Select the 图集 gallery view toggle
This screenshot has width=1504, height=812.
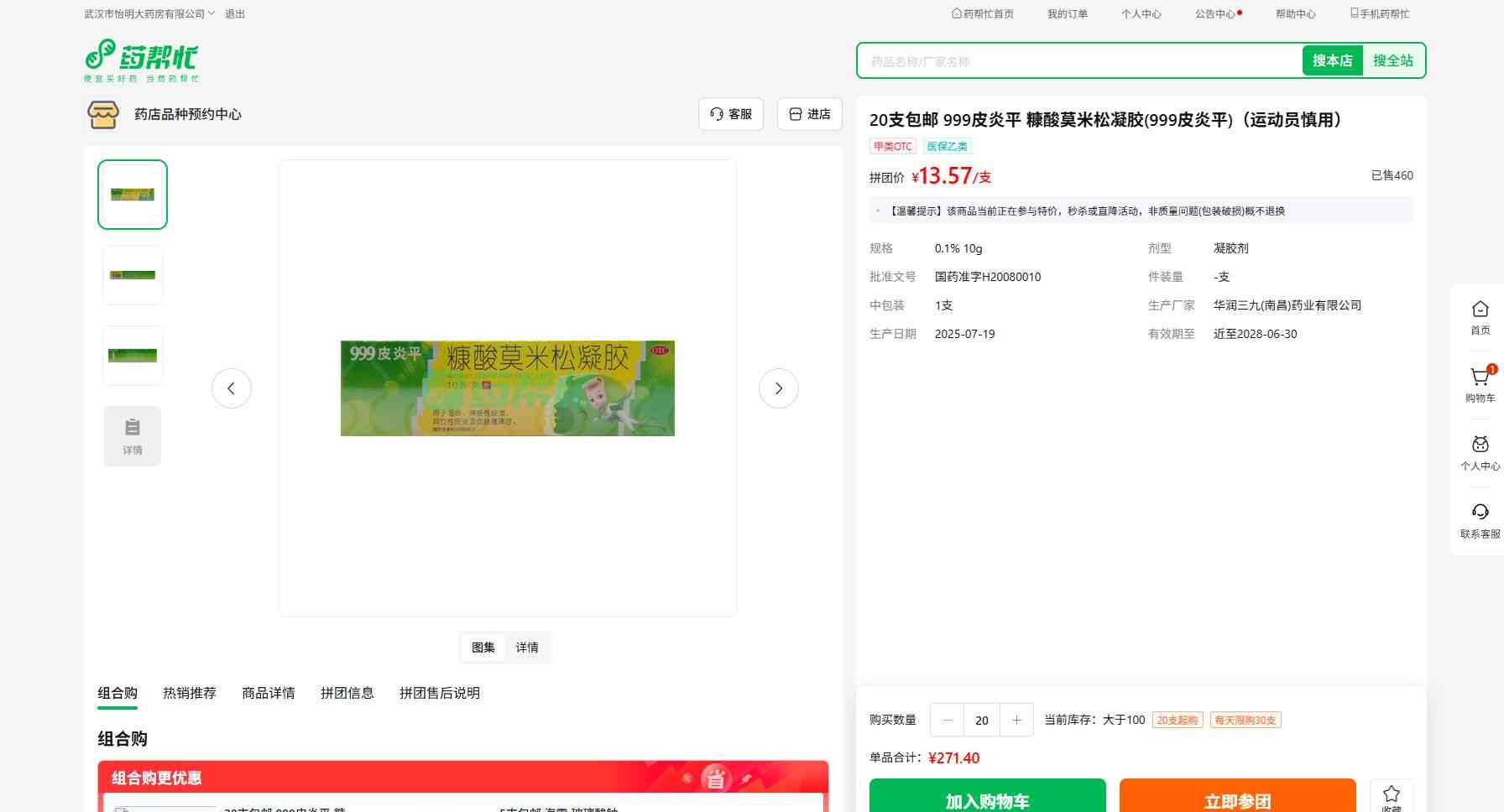[483, 648]
